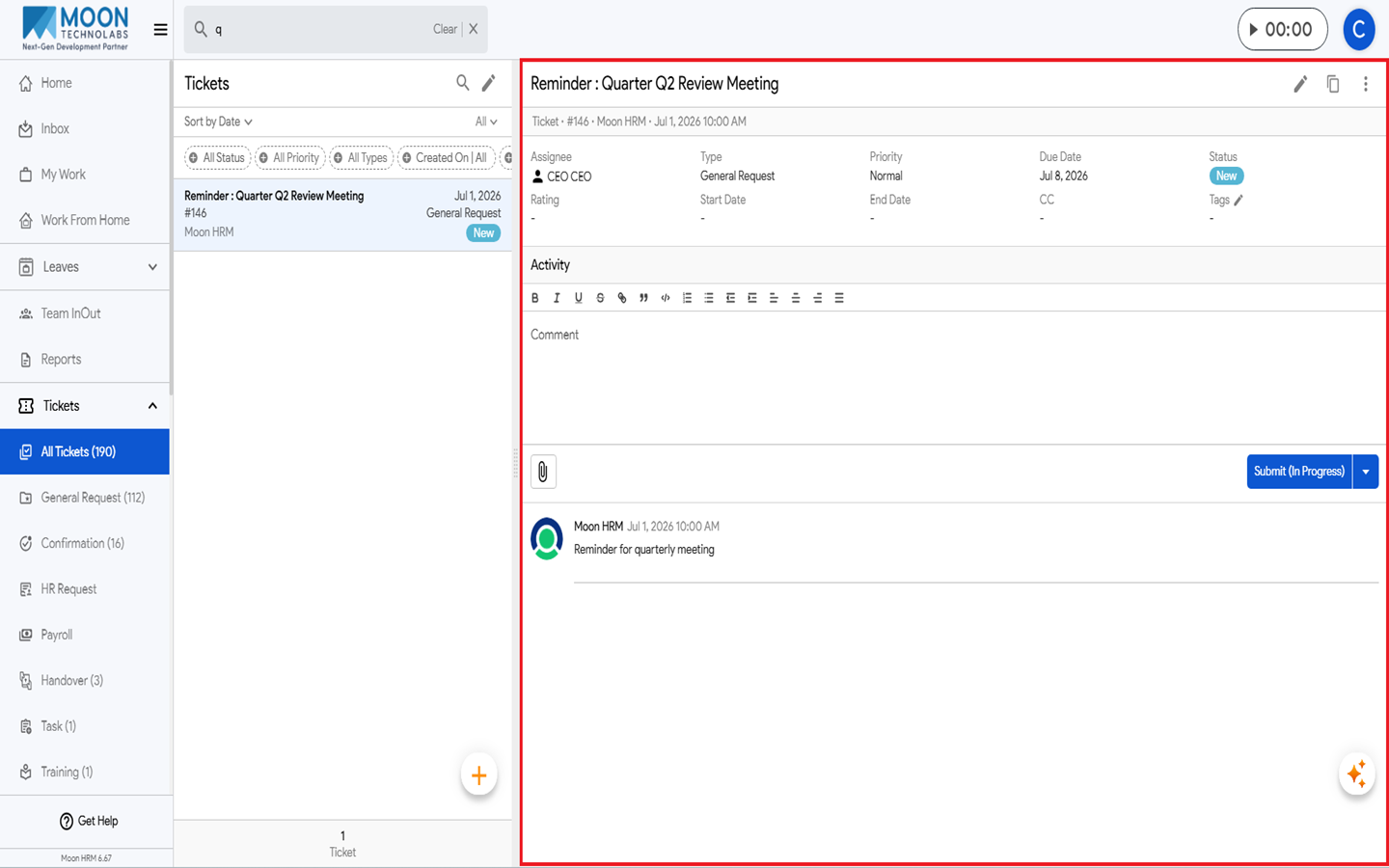The height and width of the screenshot is (868, 1389).
Task: Open My Work in the sidebar
Action: pos(85,175)
